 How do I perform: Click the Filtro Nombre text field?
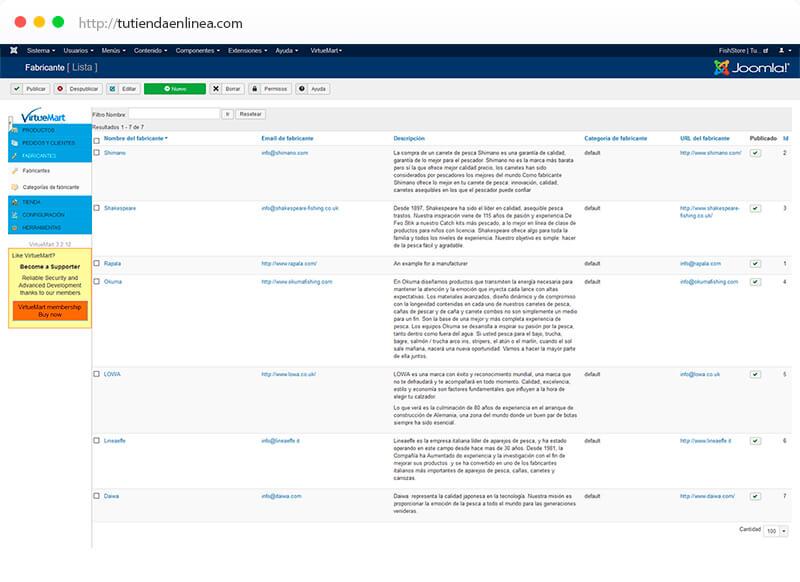[x=174, y=115]
